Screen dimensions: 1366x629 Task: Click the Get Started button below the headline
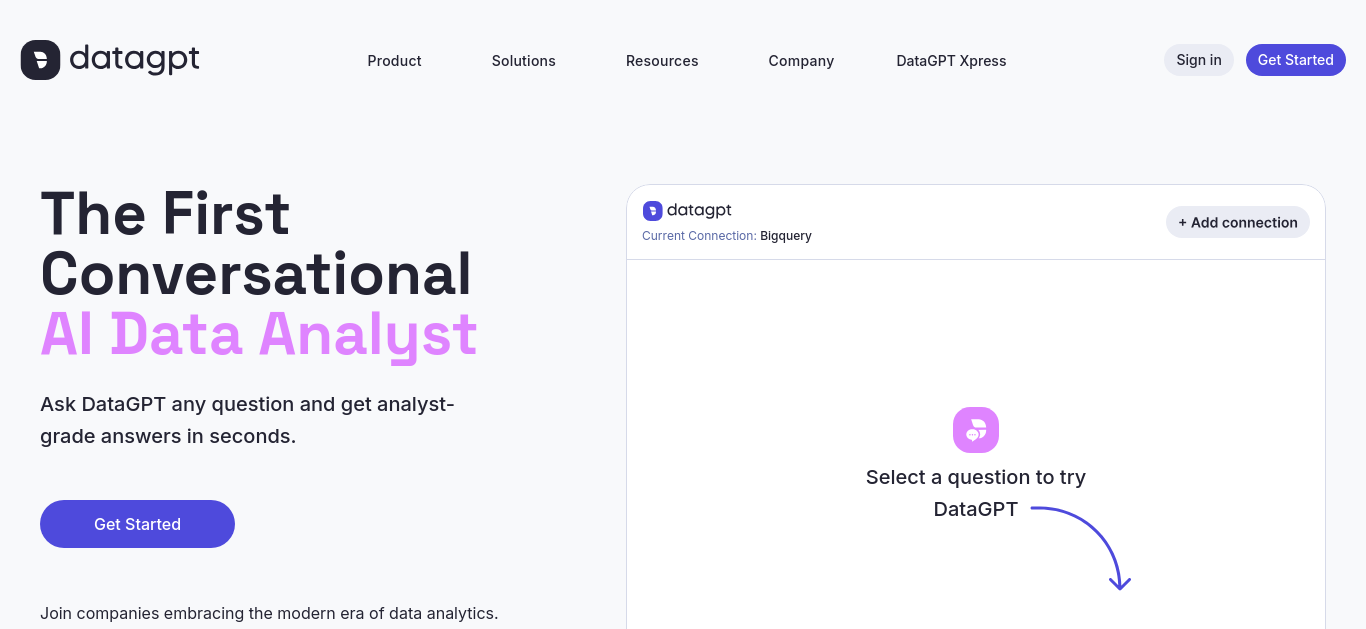[x=137, y=524]
